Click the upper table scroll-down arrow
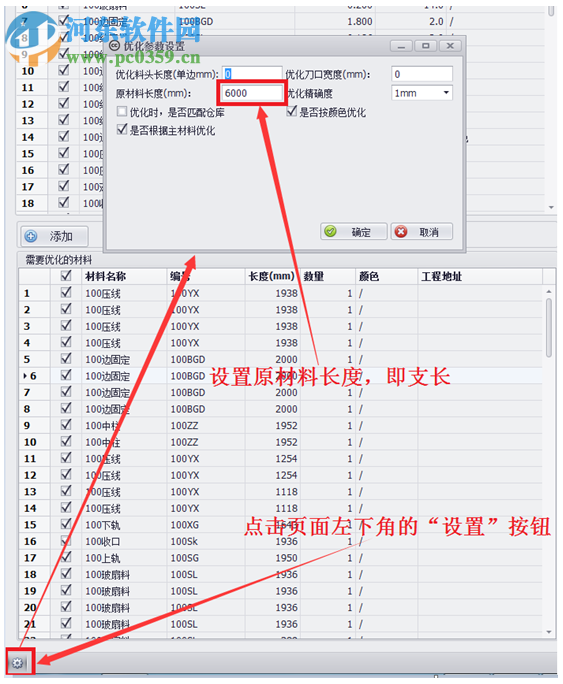Screen dimensions: 563x684 tap(551, 207)
